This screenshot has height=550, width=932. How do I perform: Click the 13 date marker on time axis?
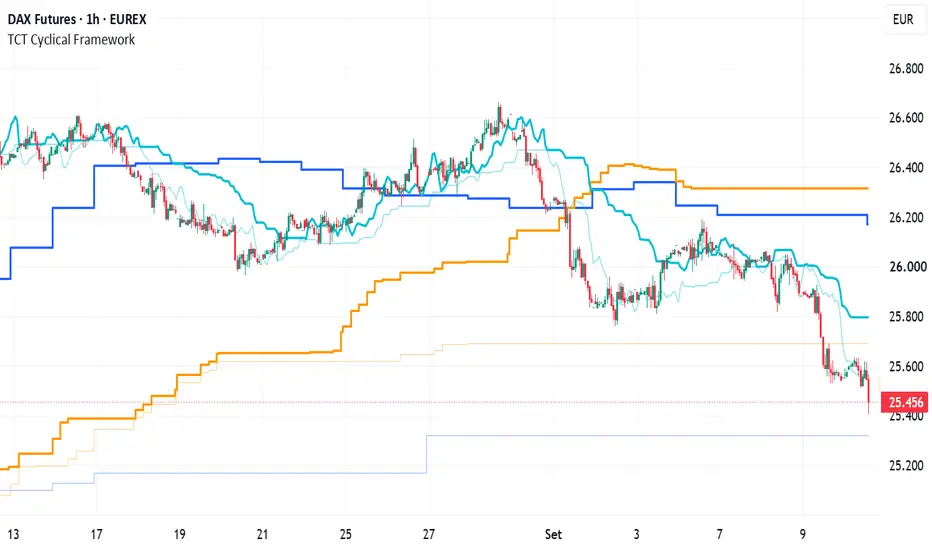pos(13,534)
